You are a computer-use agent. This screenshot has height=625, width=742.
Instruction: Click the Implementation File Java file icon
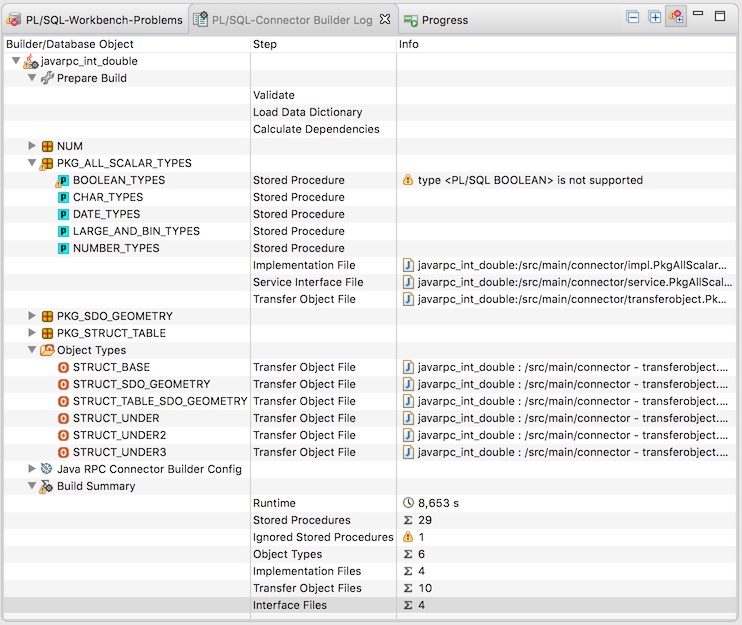[408, 265]
